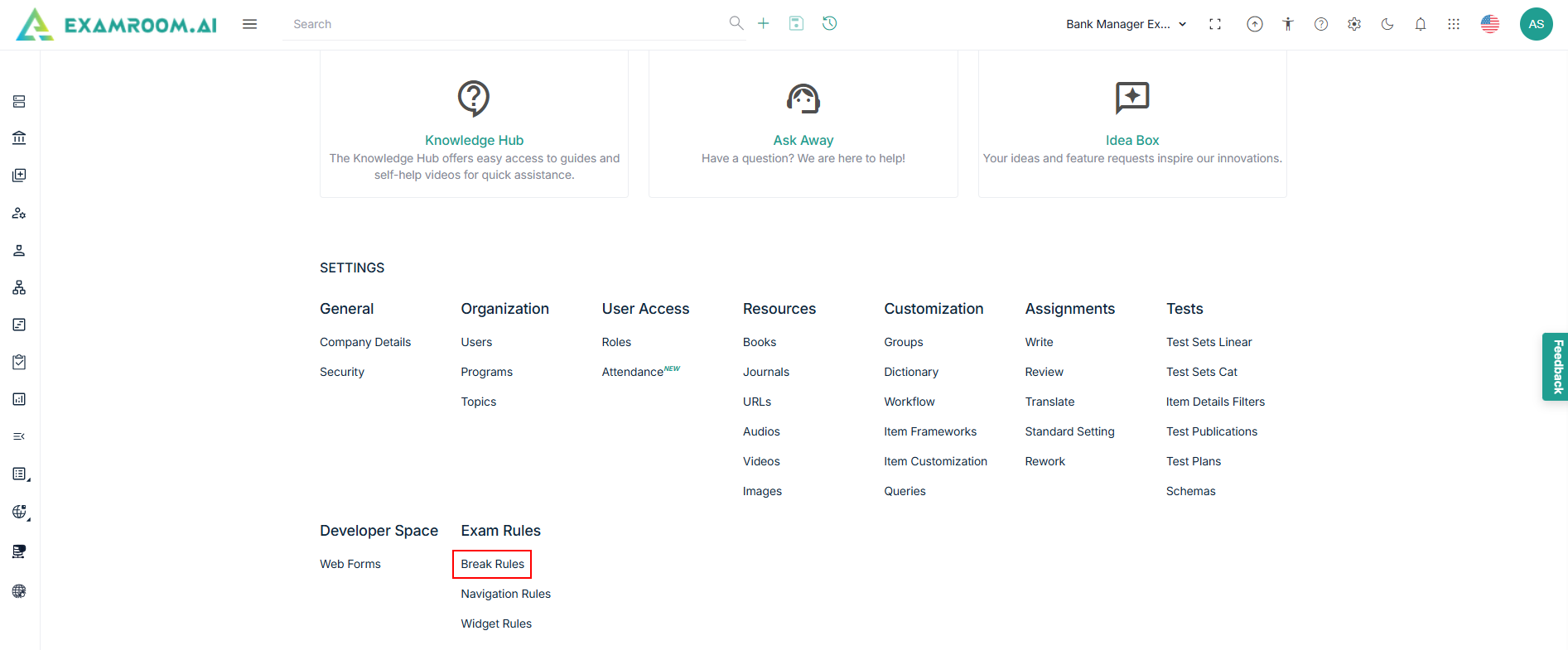Click the save disk icon
Screen dimensions: 1568x650
pyautogui.click(x=796, y=23)
